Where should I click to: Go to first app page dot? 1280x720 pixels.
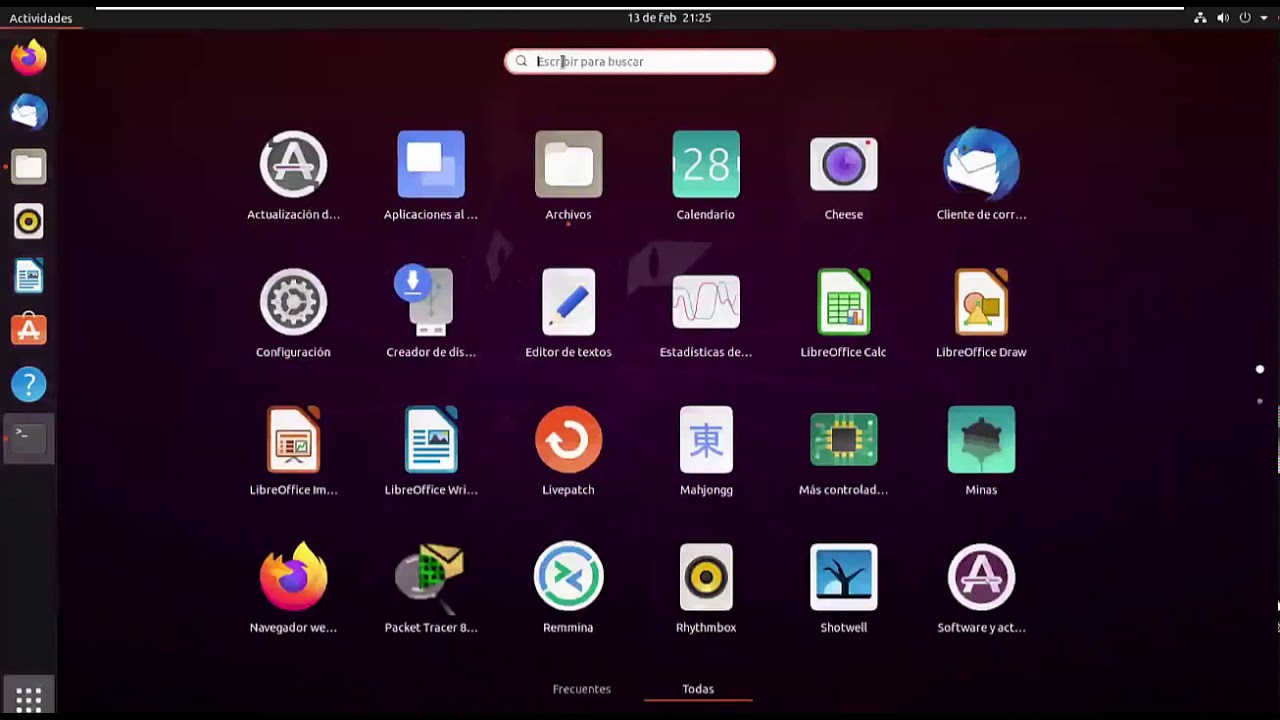1260,369
